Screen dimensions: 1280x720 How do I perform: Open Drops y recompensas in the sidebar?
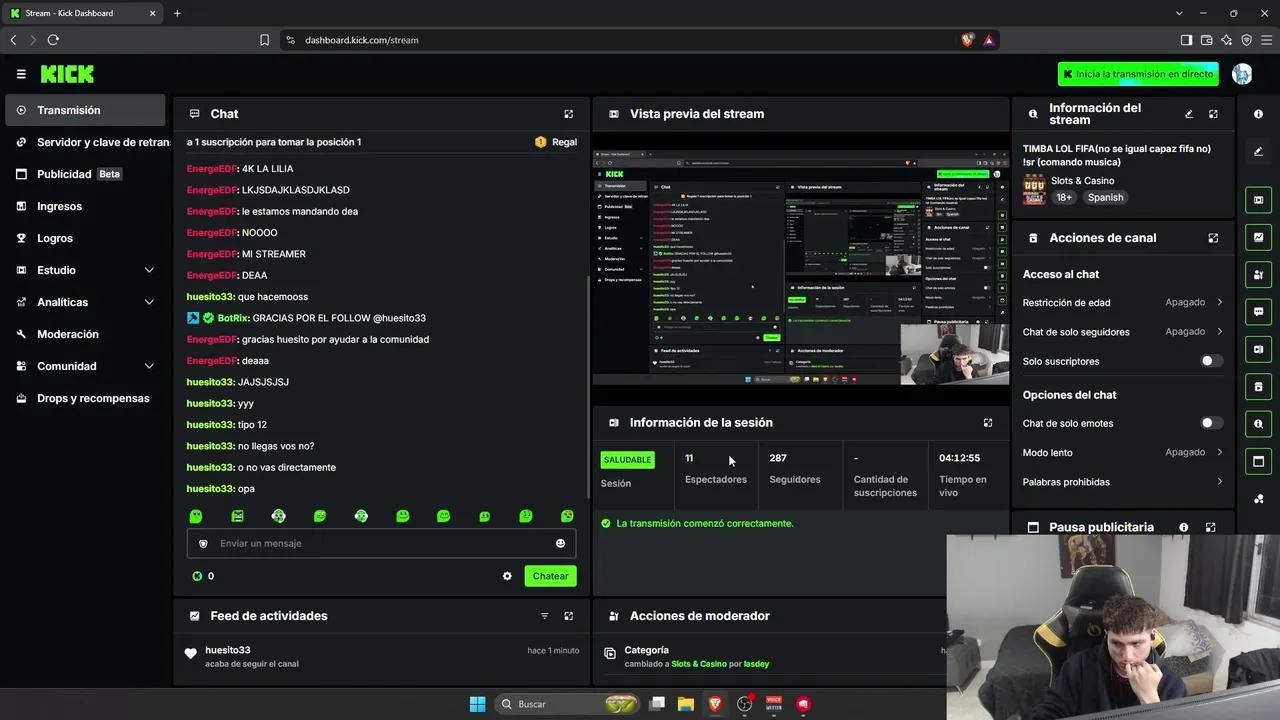click(x=85, y=398)
